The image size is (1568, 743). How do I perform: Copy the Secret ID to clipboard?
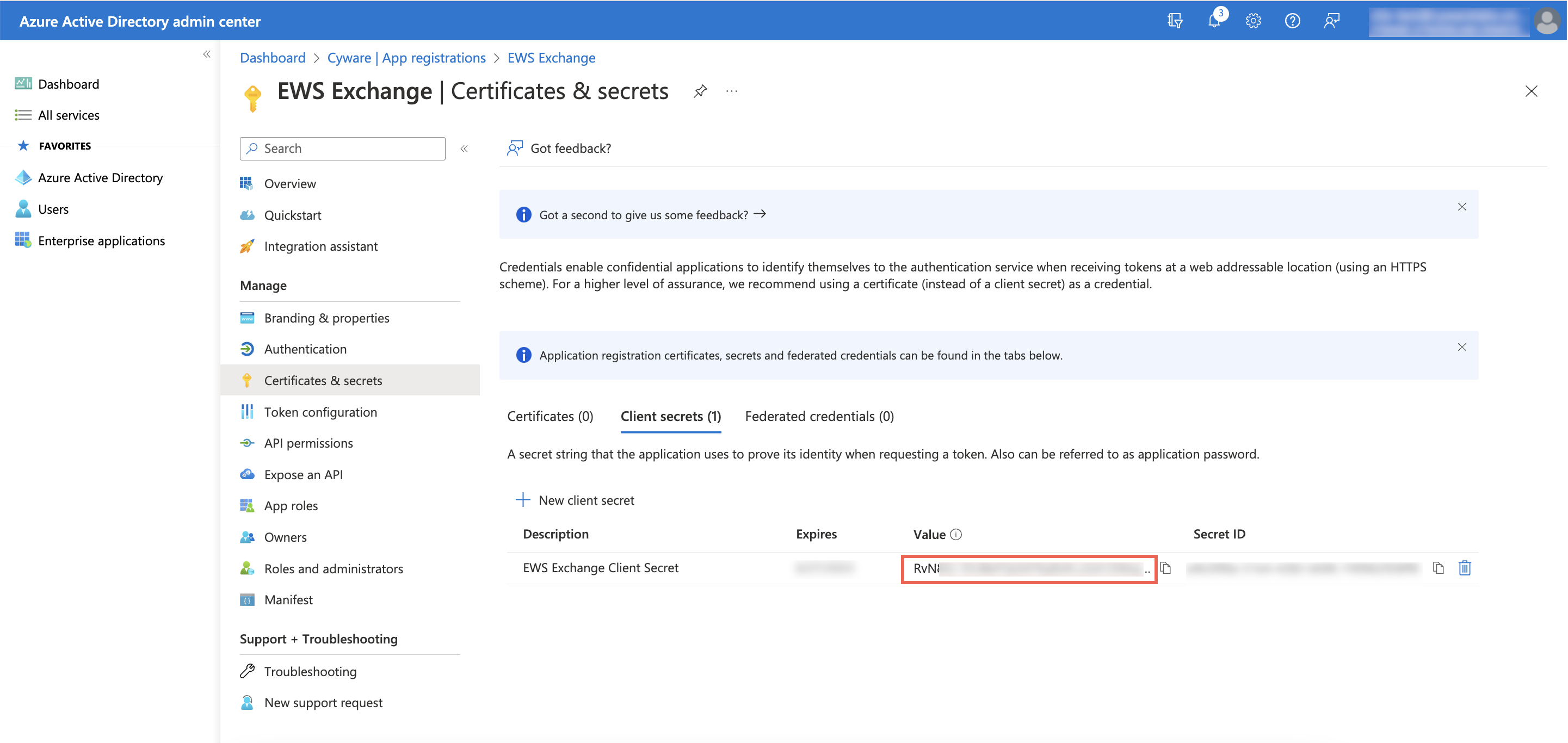(x=1438, y=568)
